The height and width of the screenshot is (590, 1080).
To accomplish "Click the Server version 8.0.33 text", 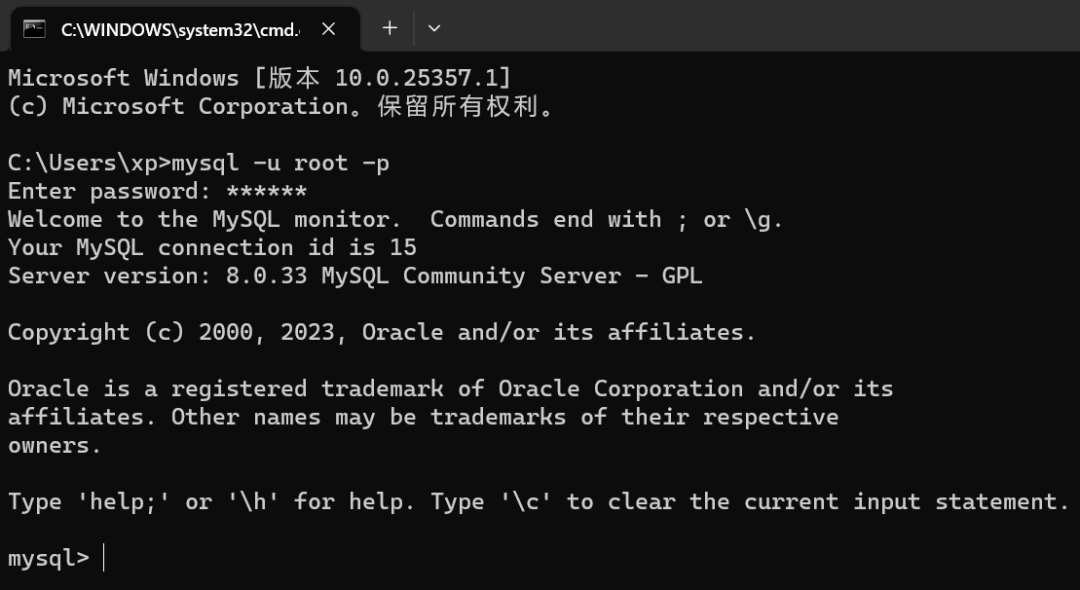I will click(355, 276).
